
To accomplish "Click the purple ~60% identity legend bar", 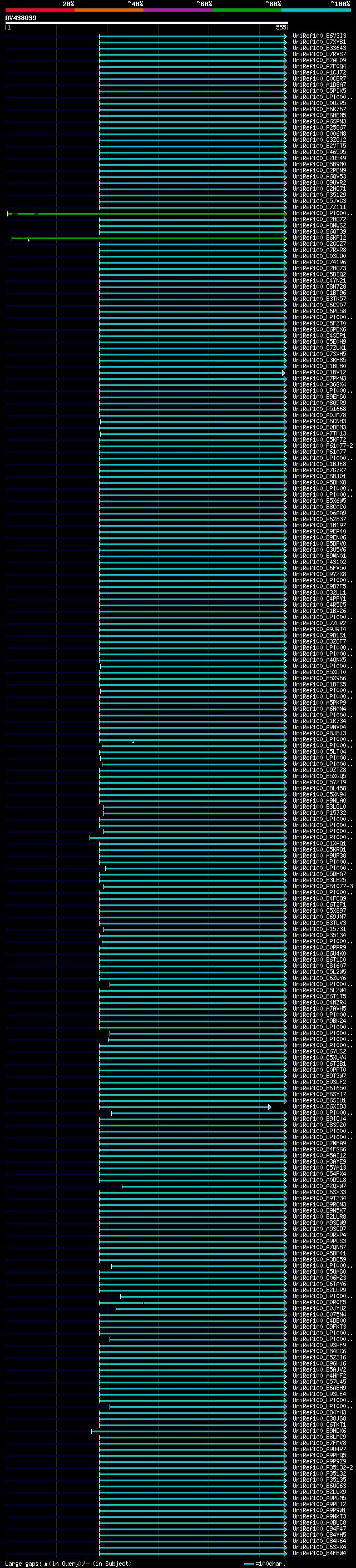I will [x=179, y=10].
